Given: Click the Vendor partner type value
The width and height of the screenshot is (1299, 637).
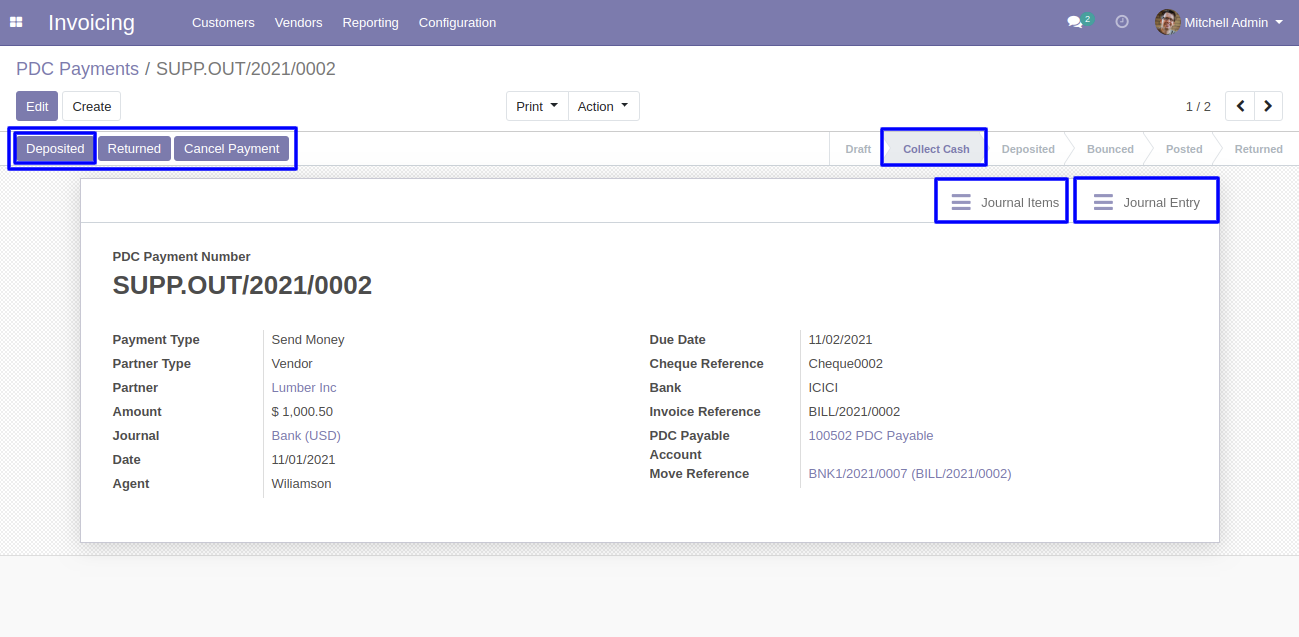Looking at the screenshot, I should tap(292, 364).
